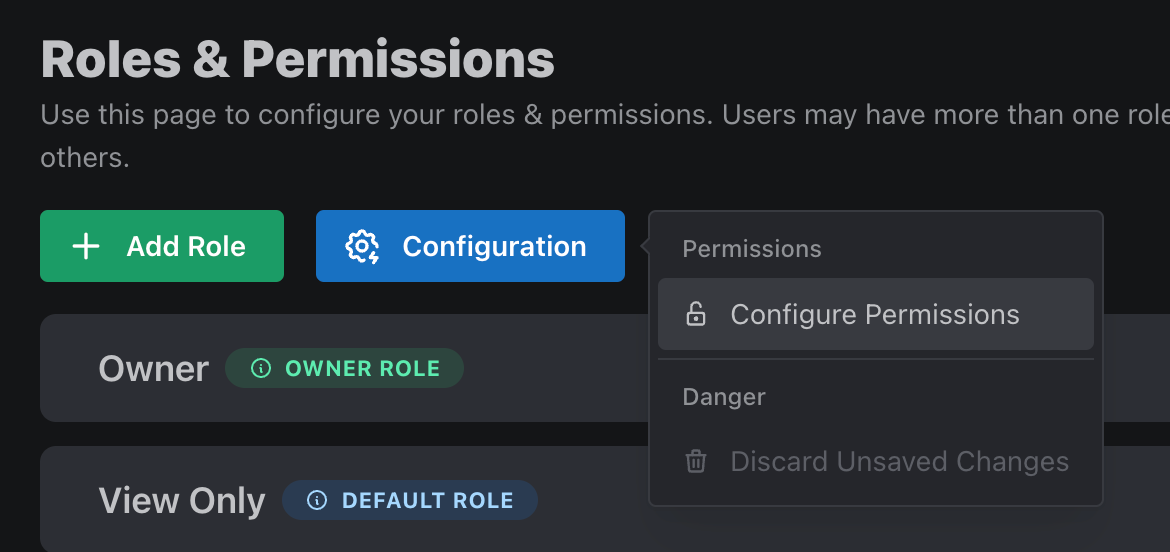Select Discard Unsaved Changes menu entry
This screenshot has height=552, width=1170.
(875, 461)
